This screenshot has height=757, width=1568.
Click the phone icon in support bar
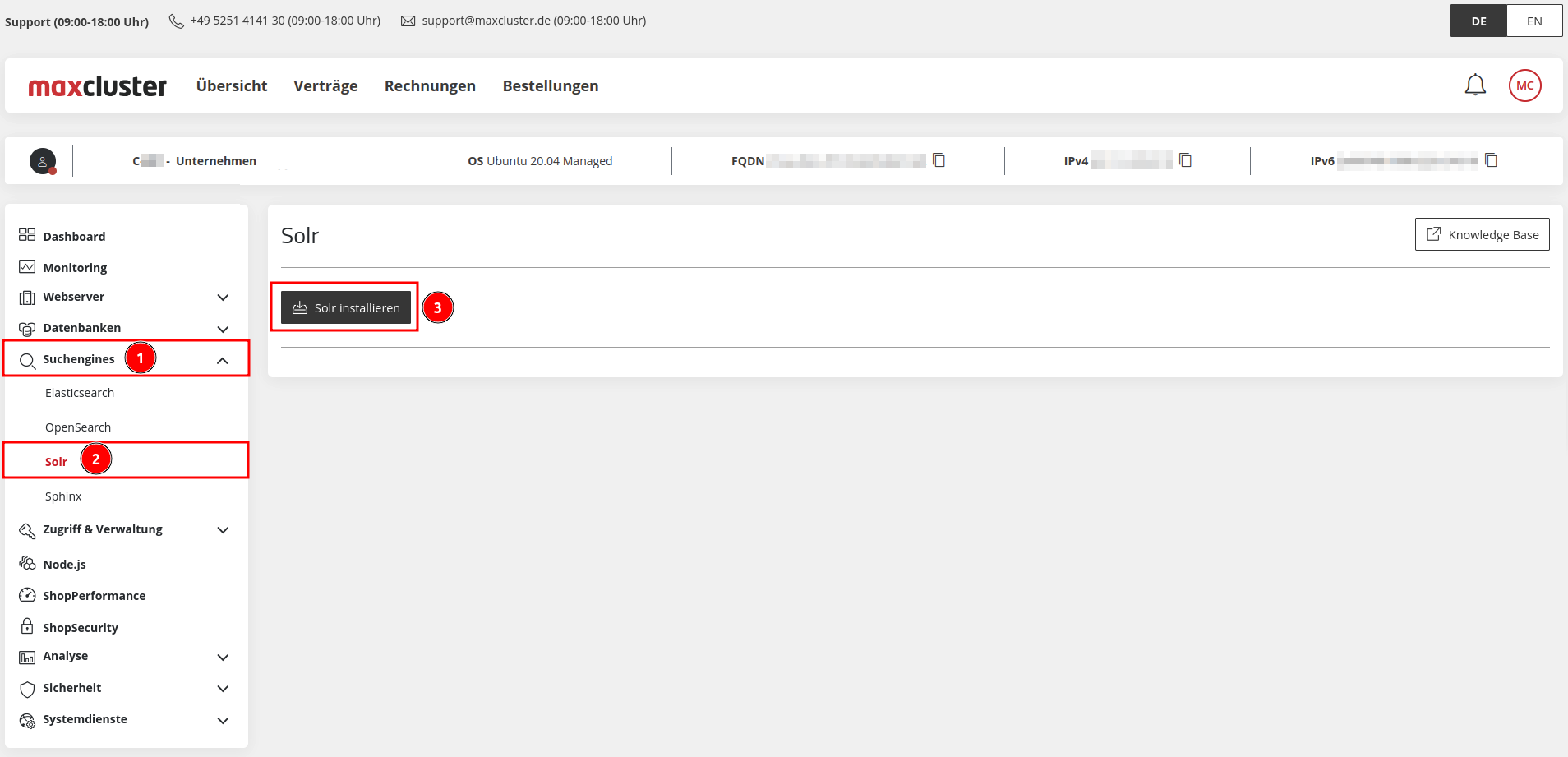tap(176, 21)
